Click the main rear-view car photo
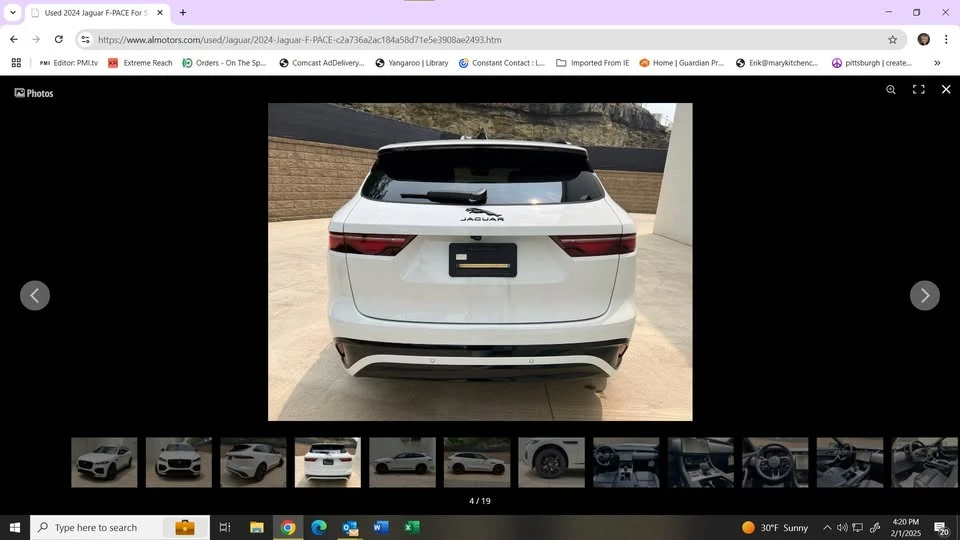The height and width of the screenshot is (540, 960). (x=480, y=262)
